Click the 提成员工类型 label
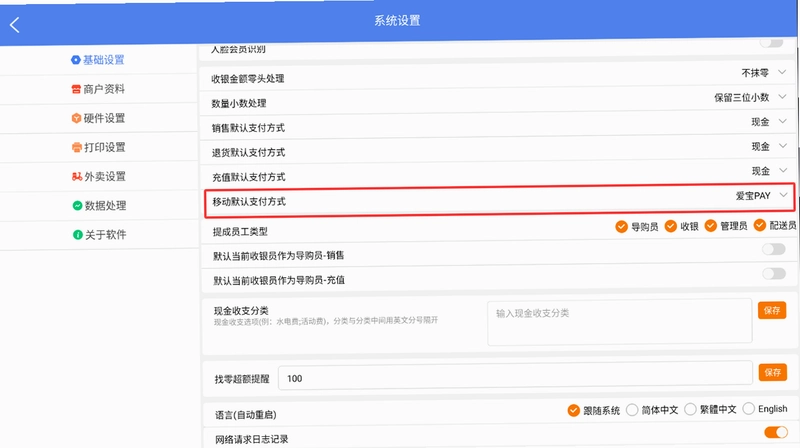The image size is (800, 448). (240, 232)
